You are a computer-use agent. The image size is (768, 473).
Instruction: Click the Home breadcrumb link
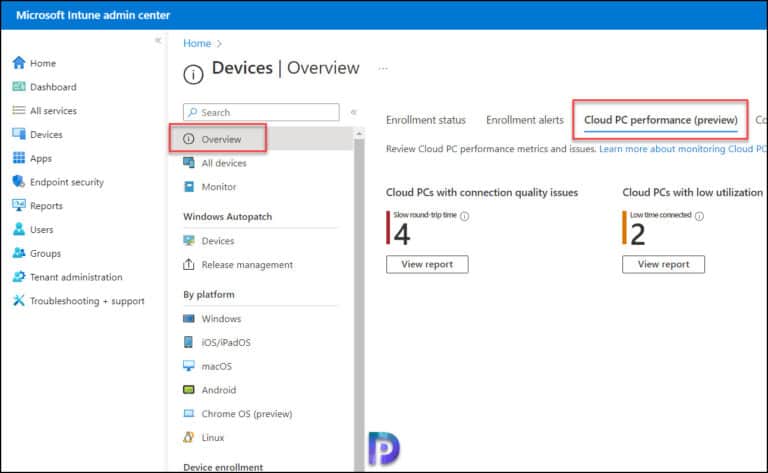(x=197, y=44)
